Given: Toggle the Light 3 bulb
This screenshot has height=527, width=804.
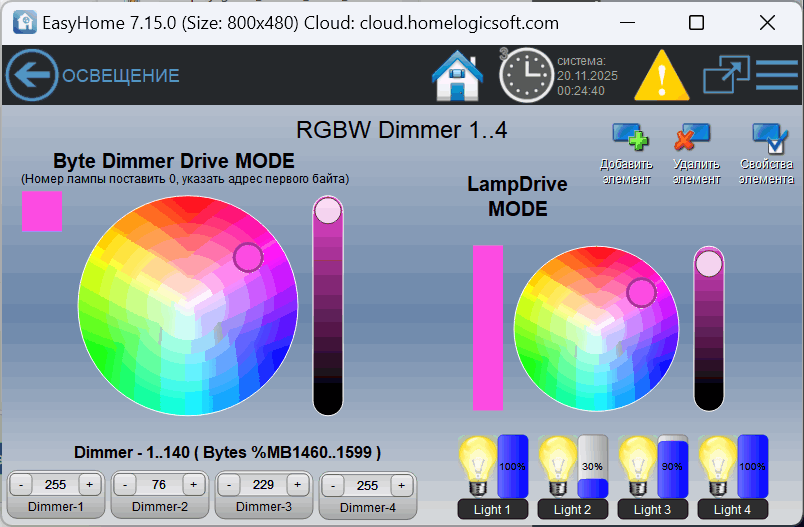Looking at the screenshot, I should (637, 465).
